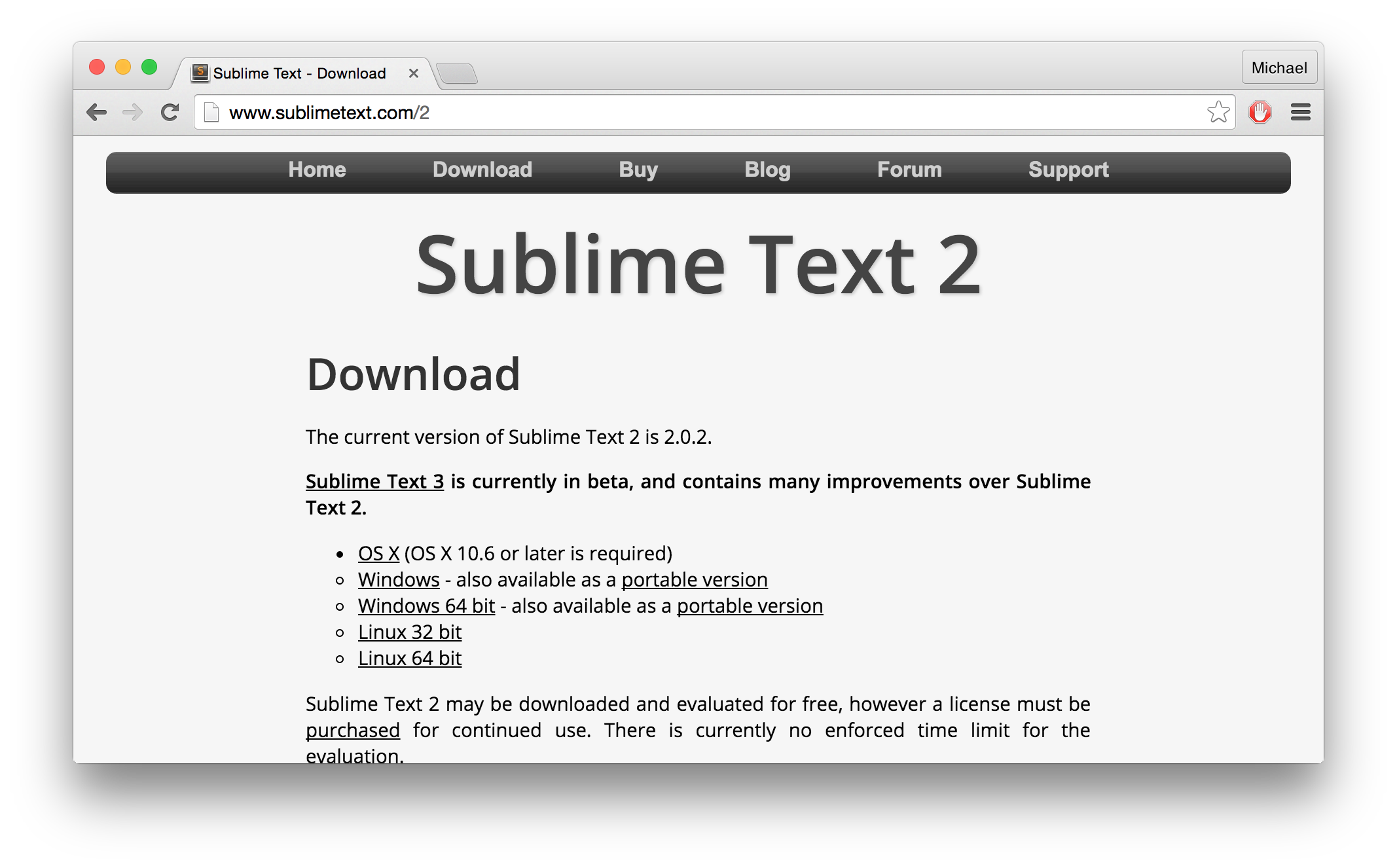Open a new tab with the blank tab button
This screenshot has width=1397, height=868.
click(457, 73)
